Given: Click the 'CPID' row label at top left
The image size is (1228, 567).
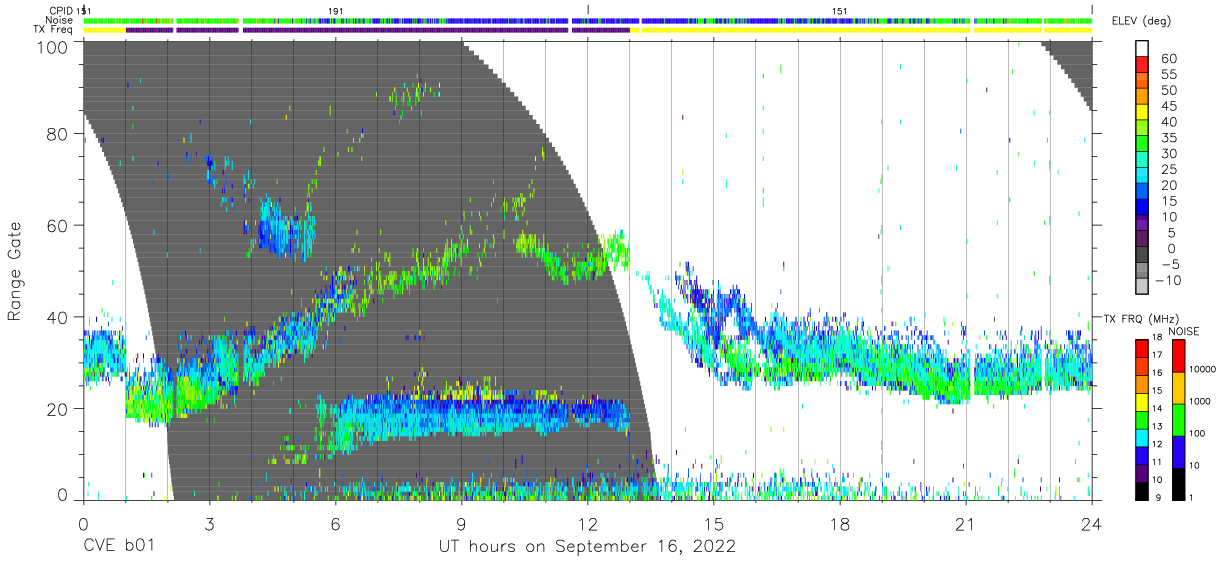Looking at the screenshot, I should point(61,11).
